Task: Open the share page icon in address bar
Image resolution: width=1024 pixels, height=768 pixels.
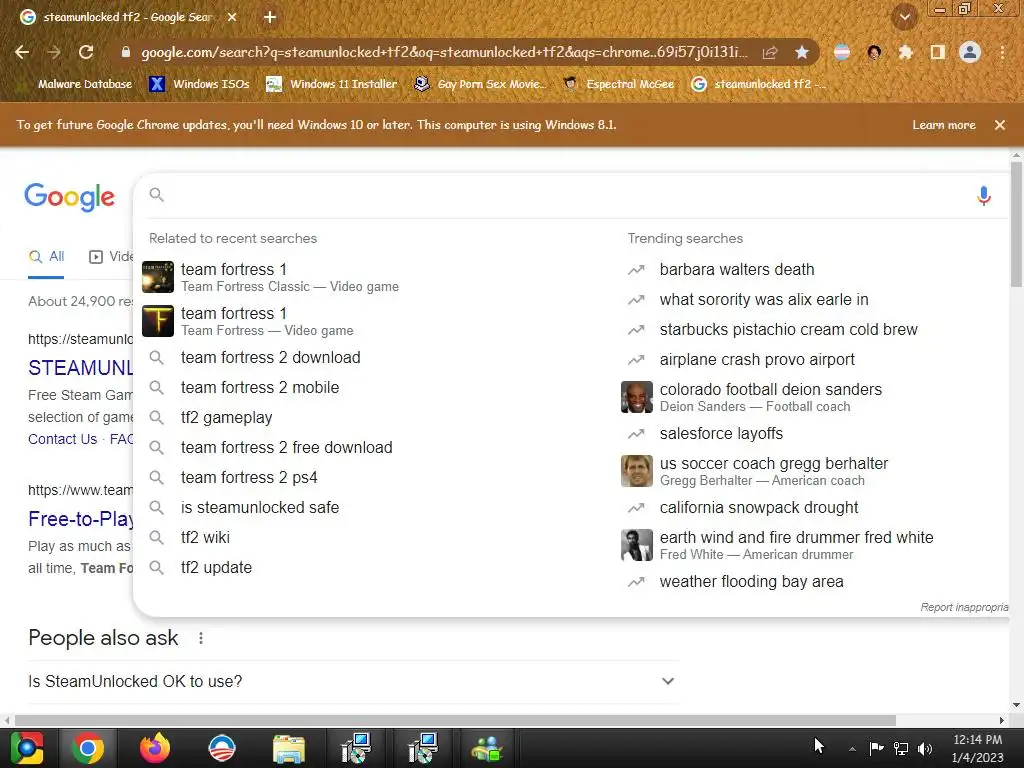Action: 770,52
